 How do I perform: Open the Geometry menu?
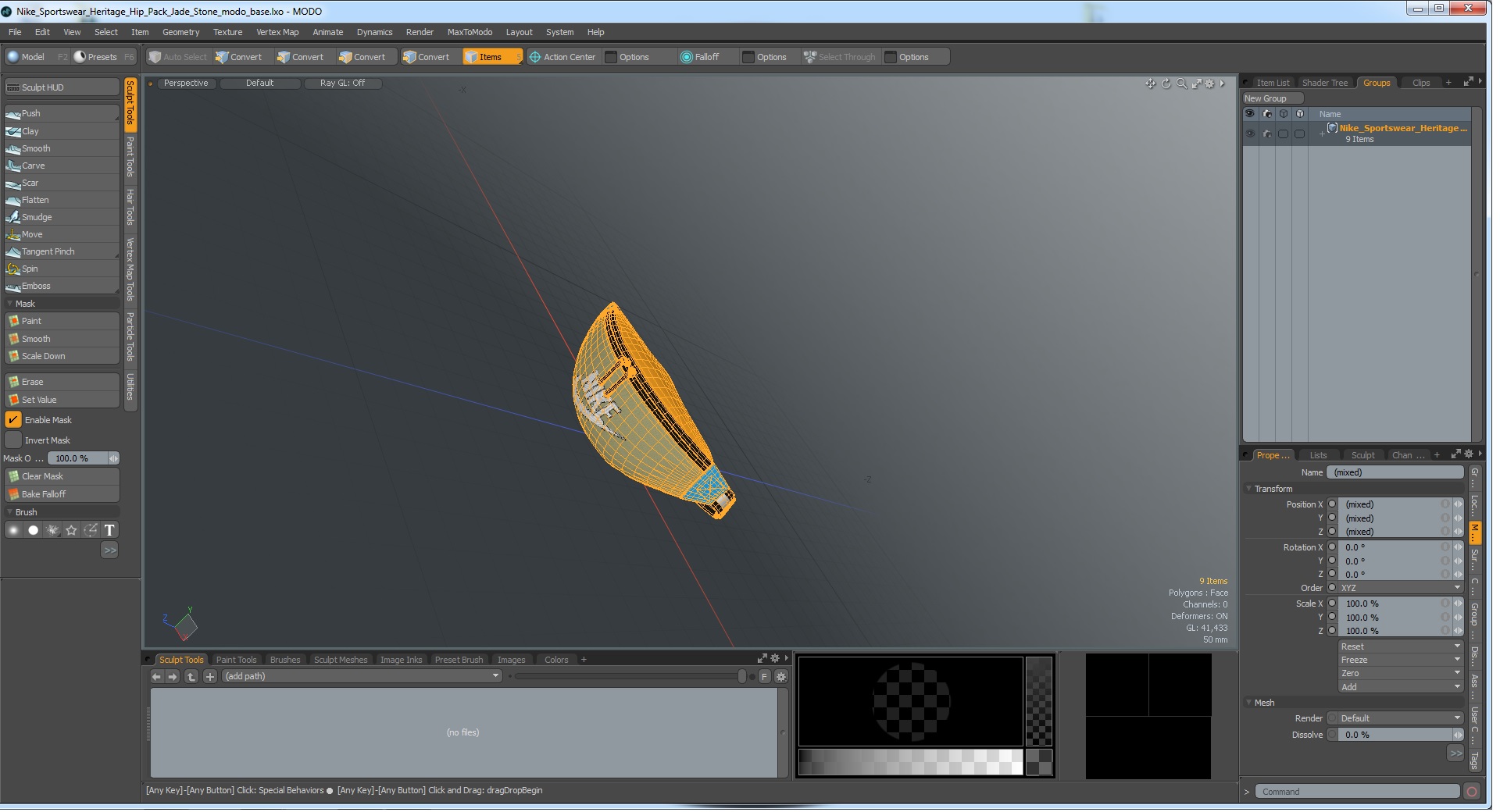click(x=180, y=33)
